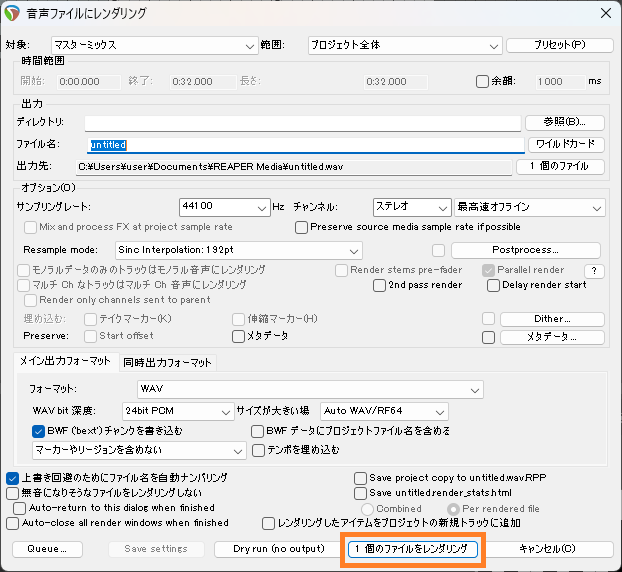Enable Save project copy to untitled.wav.RPP
The image size is (622, 572).
[x=361, y=478]
